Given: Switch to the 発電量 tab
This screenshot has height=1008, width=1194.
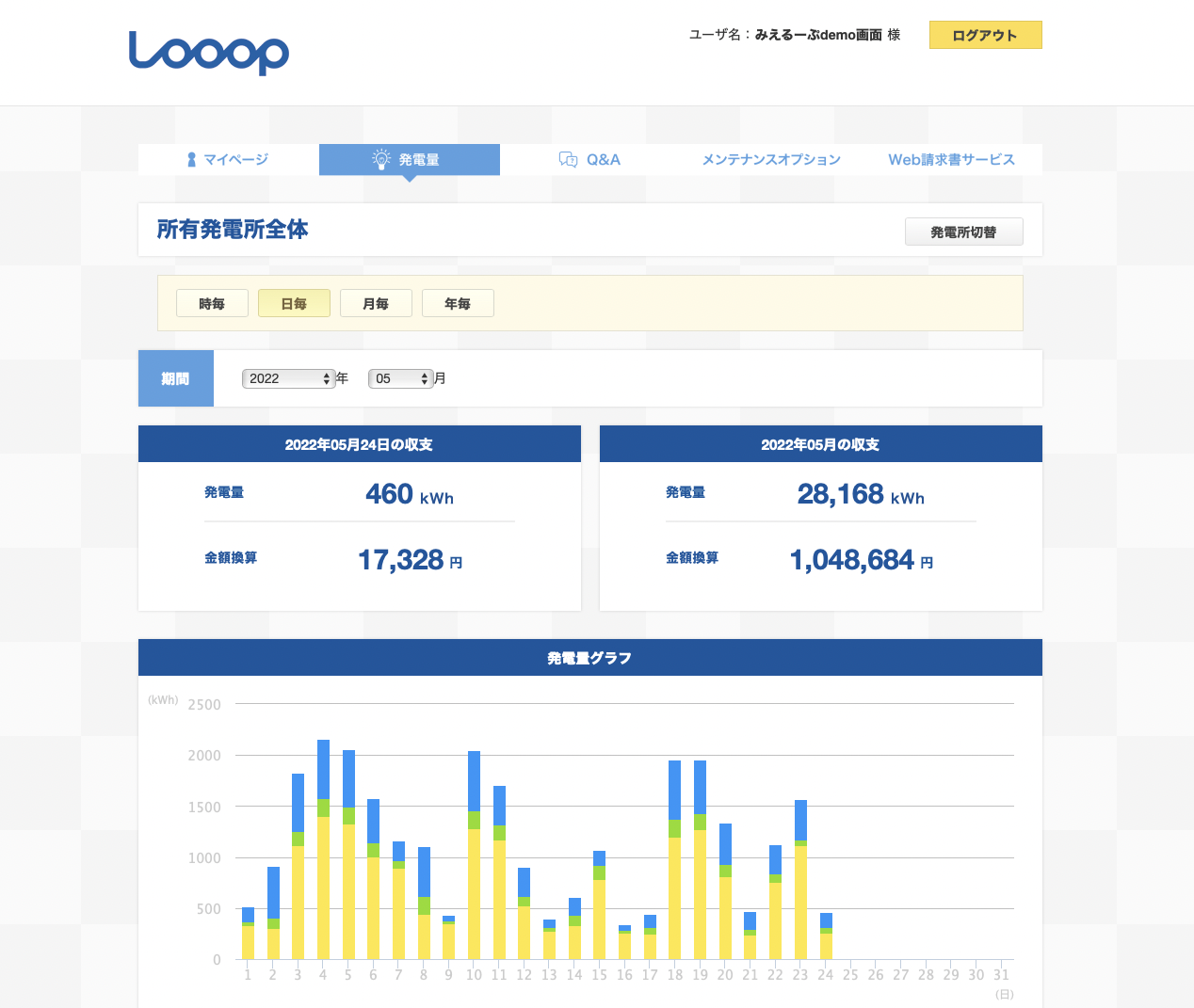Looking at the screenshot, I should (410, 159).
